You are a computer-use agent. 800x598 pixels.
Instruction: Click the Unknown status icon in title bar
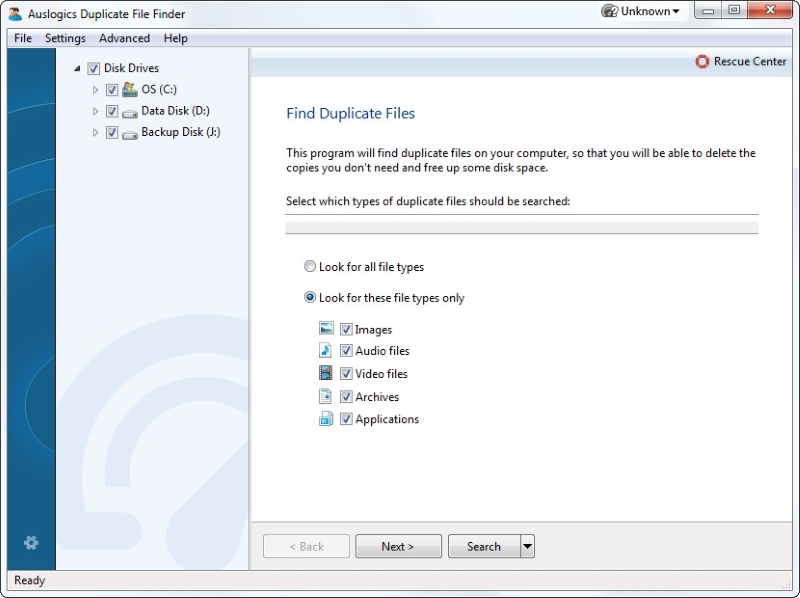point(610,11)
